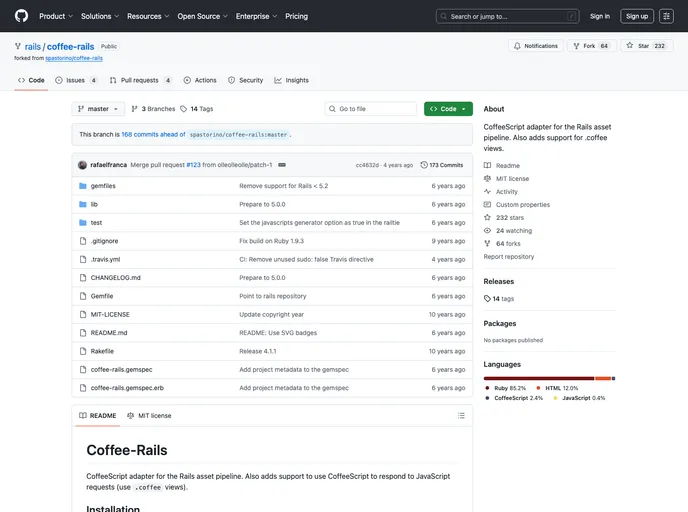Expand the Open Source menu
Image resolution: width=688 pixels, height=512 pixels.
203,16
